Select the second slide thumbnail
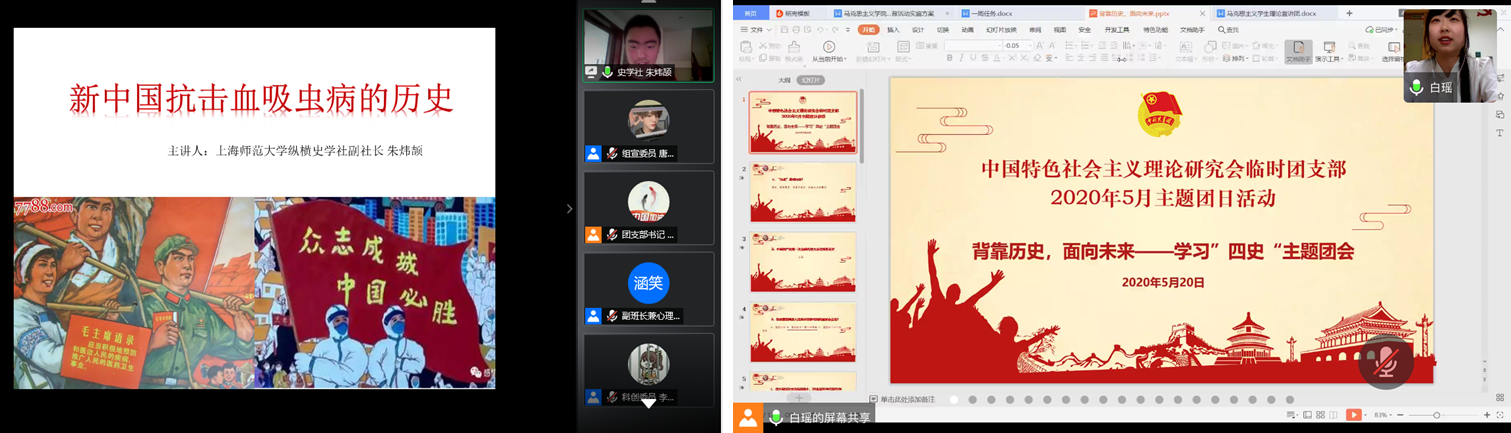 803,193
